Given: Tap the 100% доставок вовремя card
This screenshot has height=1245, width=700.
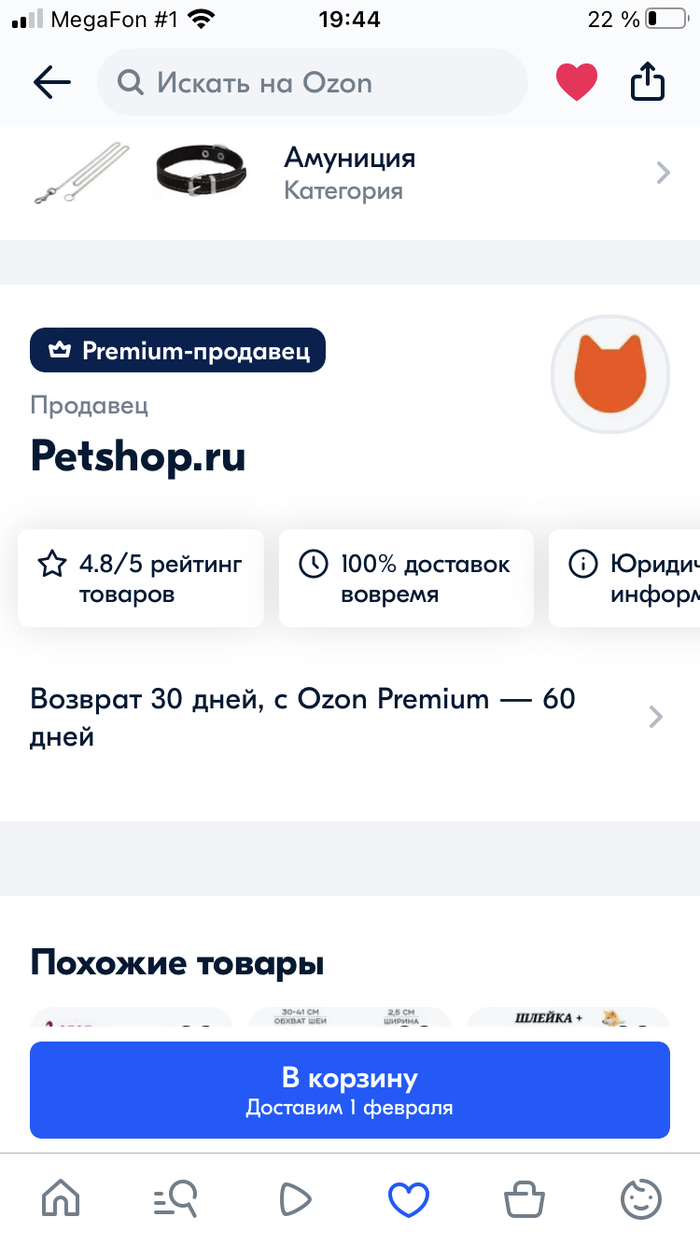Looking at the screenshot, I should point(406,579).
